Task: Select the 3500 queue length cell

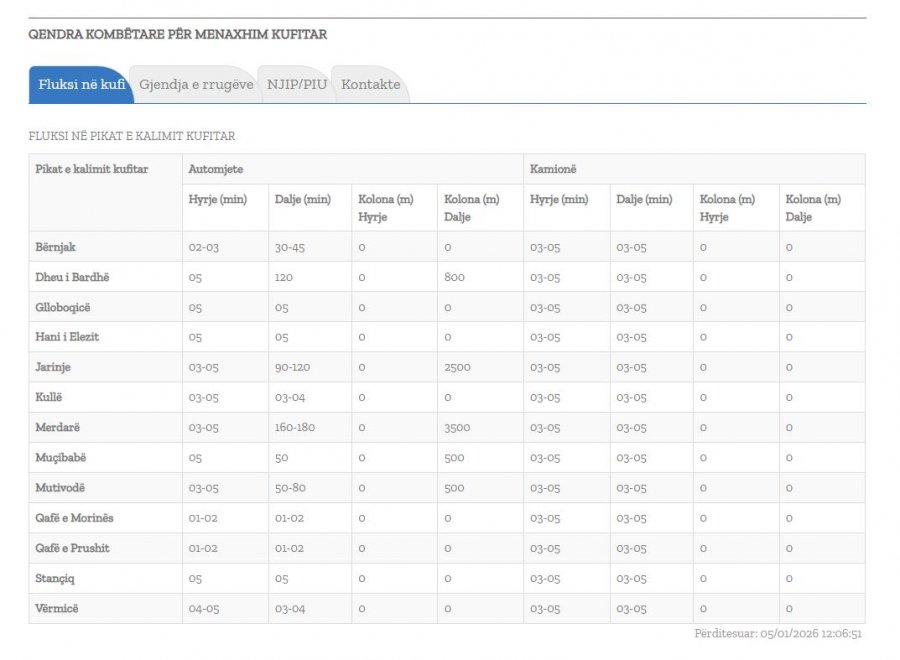Action: 457,428
